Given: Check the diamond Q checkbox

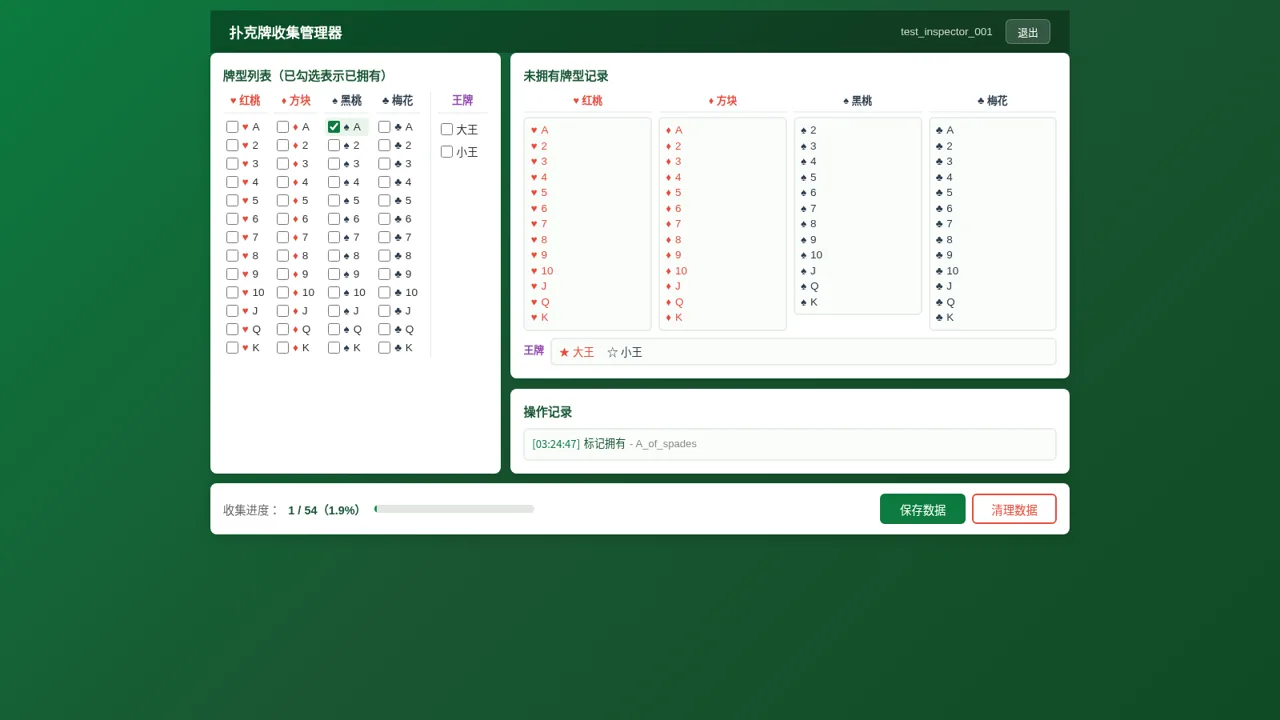Looking at the screenshot, I should 283,329.
